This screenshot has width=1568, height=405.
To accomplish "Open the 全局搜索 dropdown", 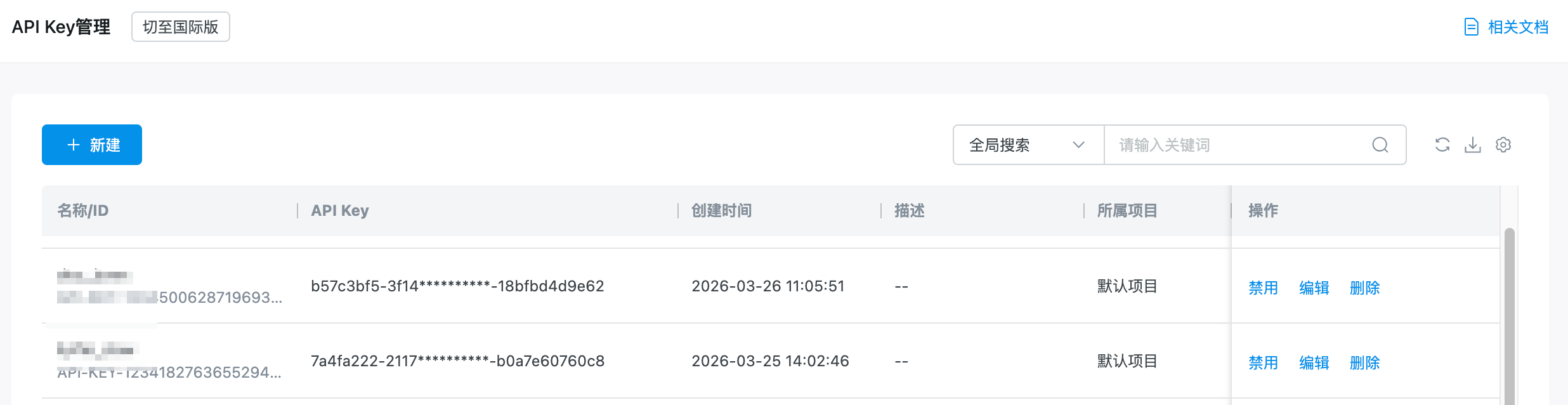I will (x=1028, y=145).
